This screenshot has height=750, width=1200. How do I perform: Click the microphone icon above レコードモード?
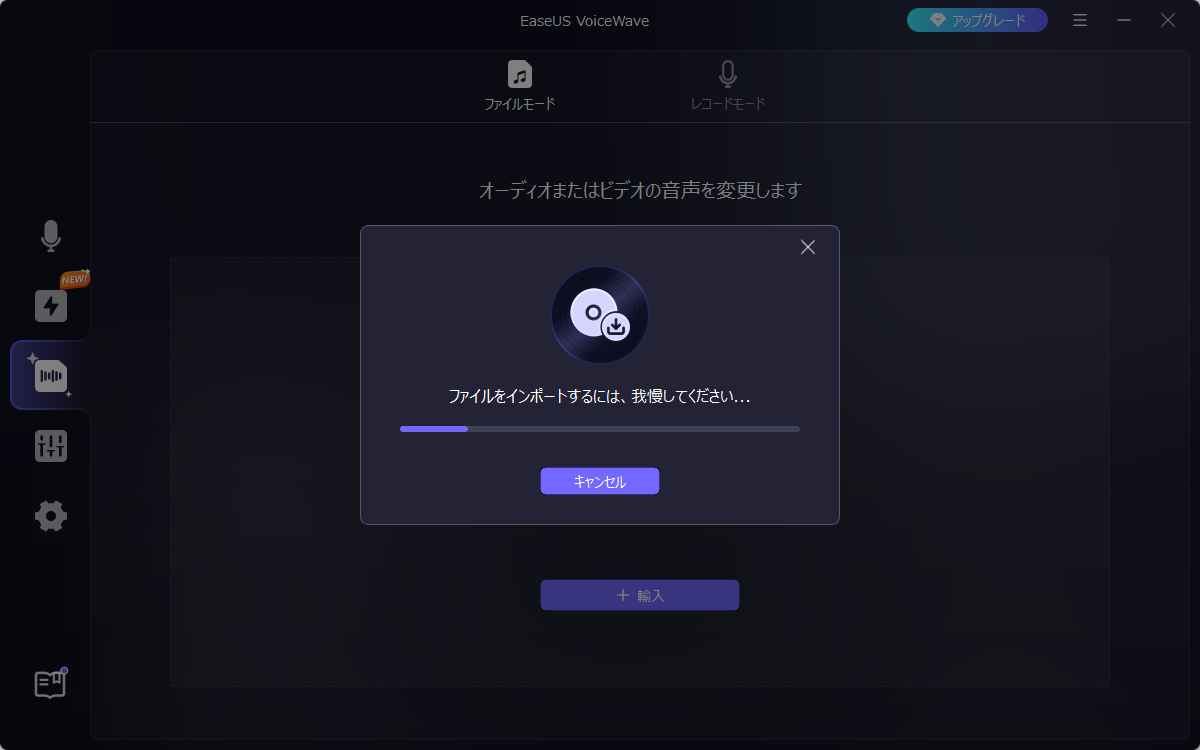coord(727,74)
